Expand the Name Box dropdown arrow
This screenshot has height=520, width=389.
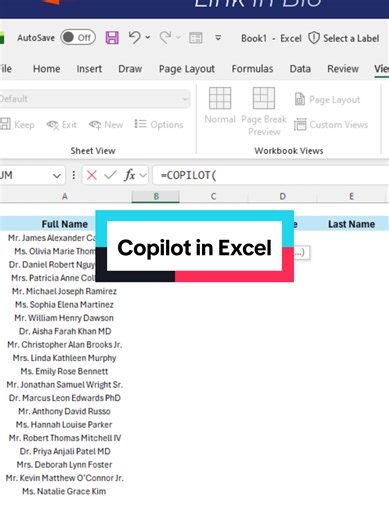click(57, 175)
